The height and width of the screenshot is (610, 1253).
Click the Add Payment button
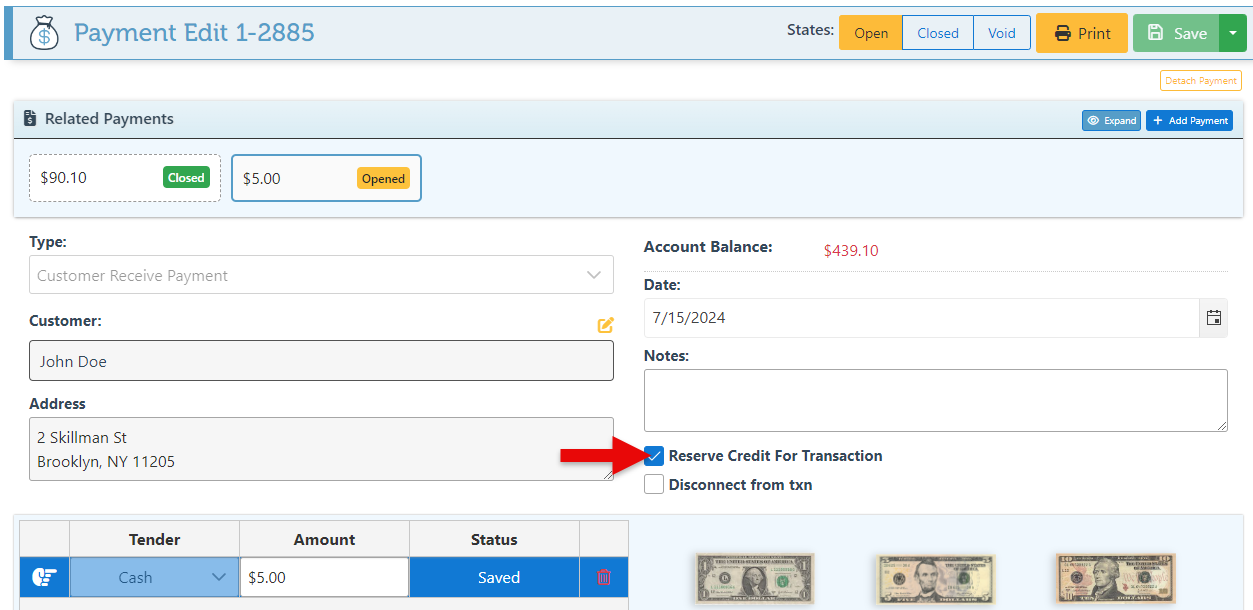point(1189,120)
